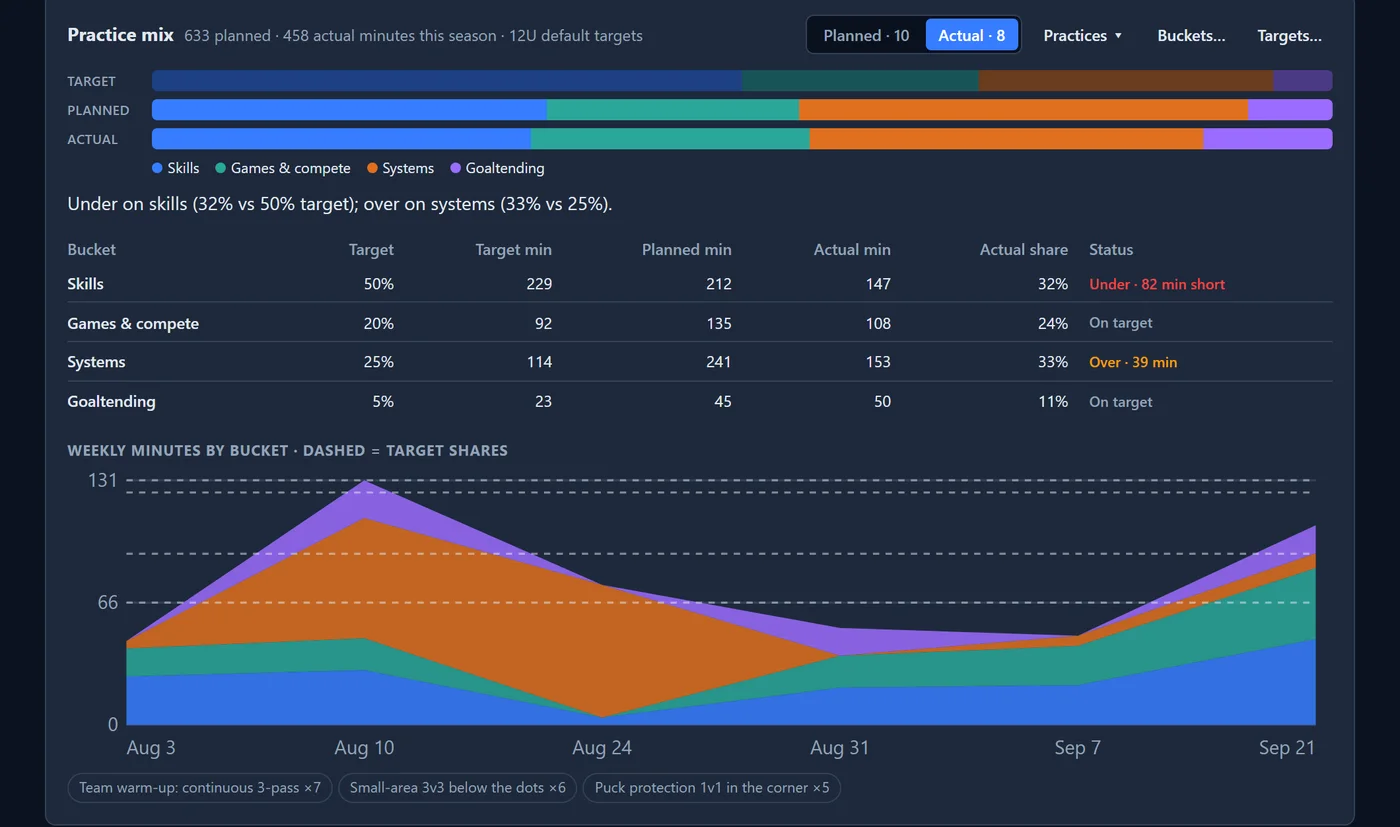Click the PLANNED stacked bar
The image size is (1400, 827).
(x=742, y=110)
